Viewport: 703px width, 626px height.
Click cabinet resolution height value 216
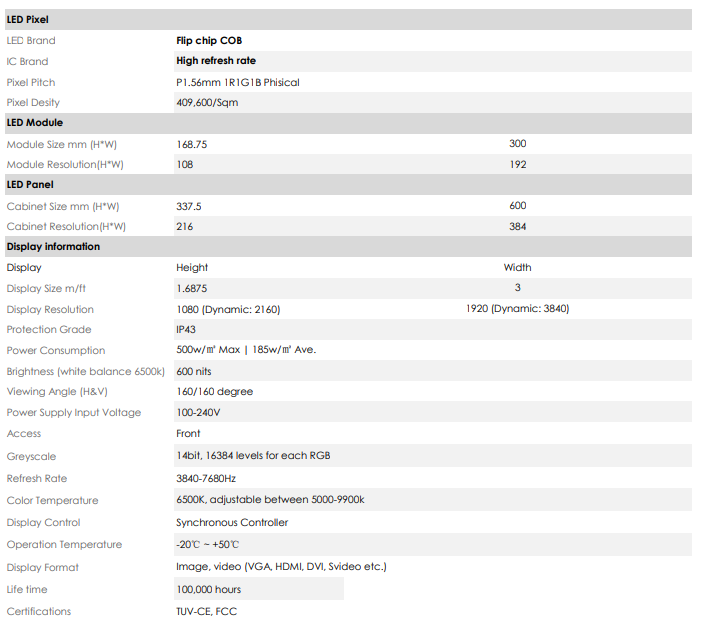coord(184,226)
